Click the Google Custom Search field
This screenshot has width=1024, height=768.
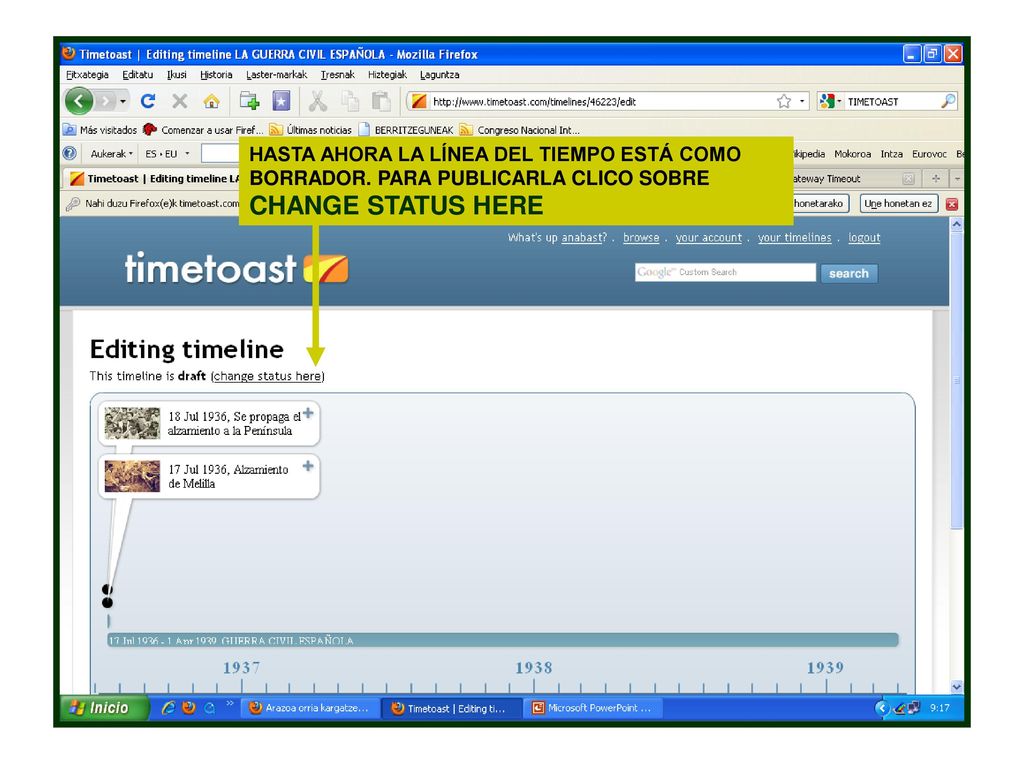point(725,272)
